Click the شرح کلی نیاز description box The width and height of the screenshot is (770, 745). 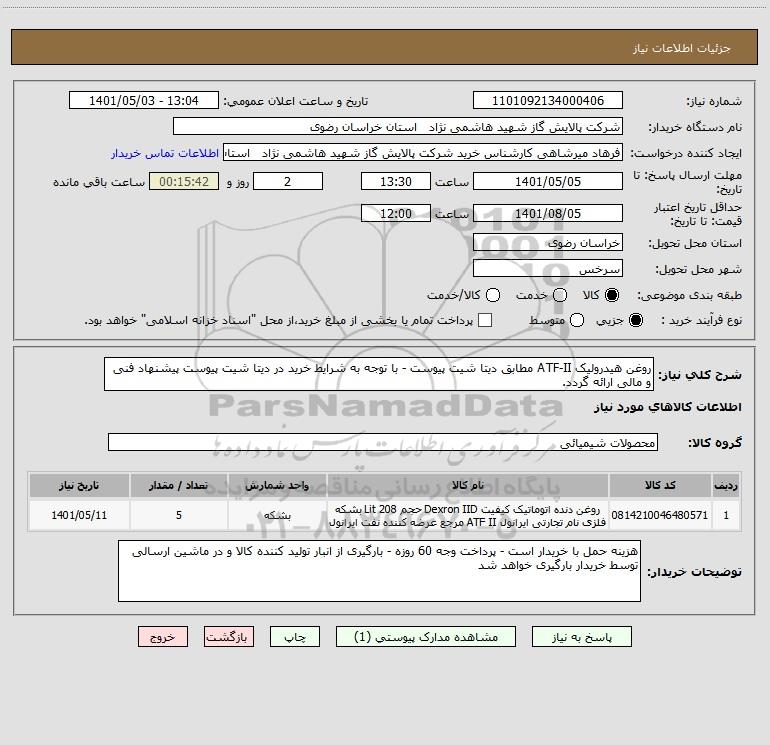379,374
